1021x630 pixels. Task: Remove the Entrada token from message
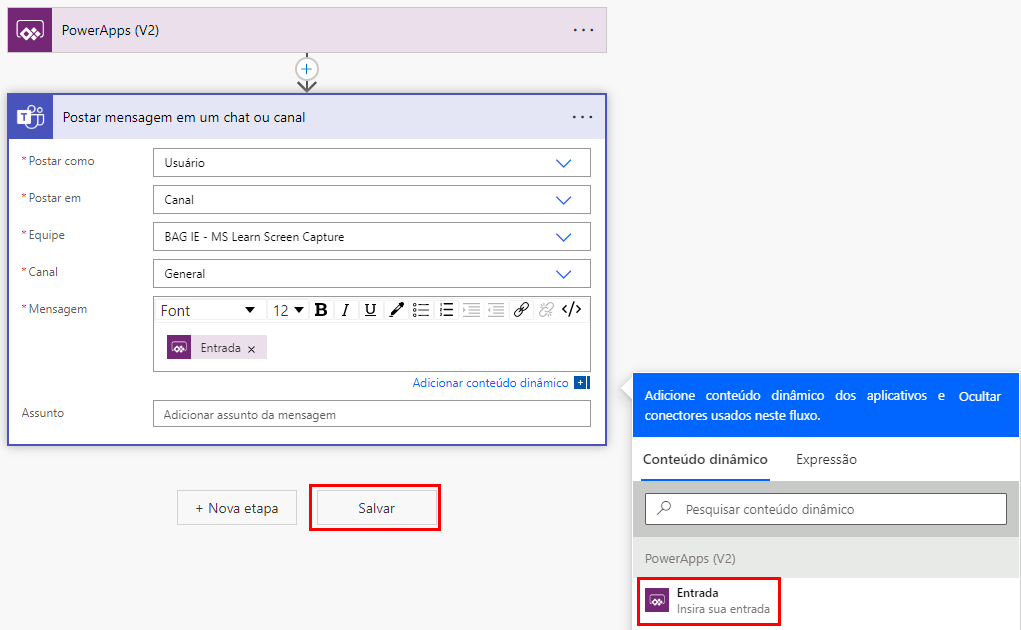pos(252,349)
